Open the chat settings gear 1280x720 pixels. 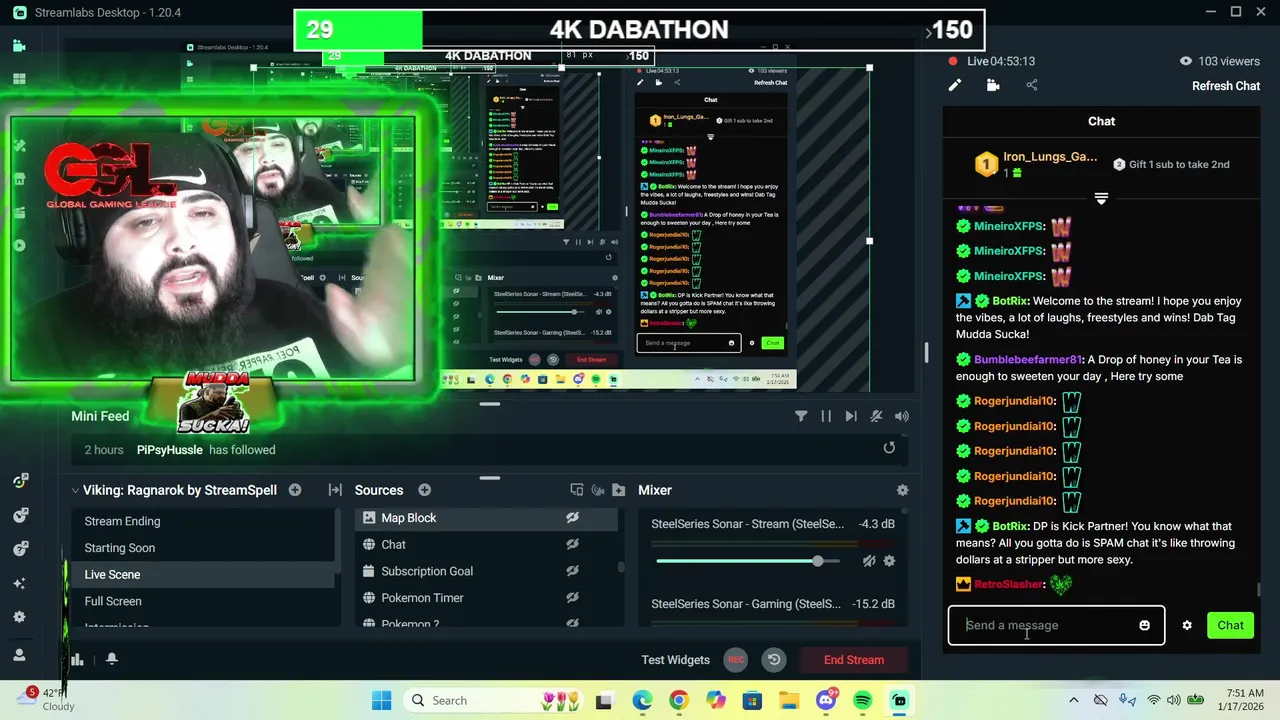point(1187,625)
